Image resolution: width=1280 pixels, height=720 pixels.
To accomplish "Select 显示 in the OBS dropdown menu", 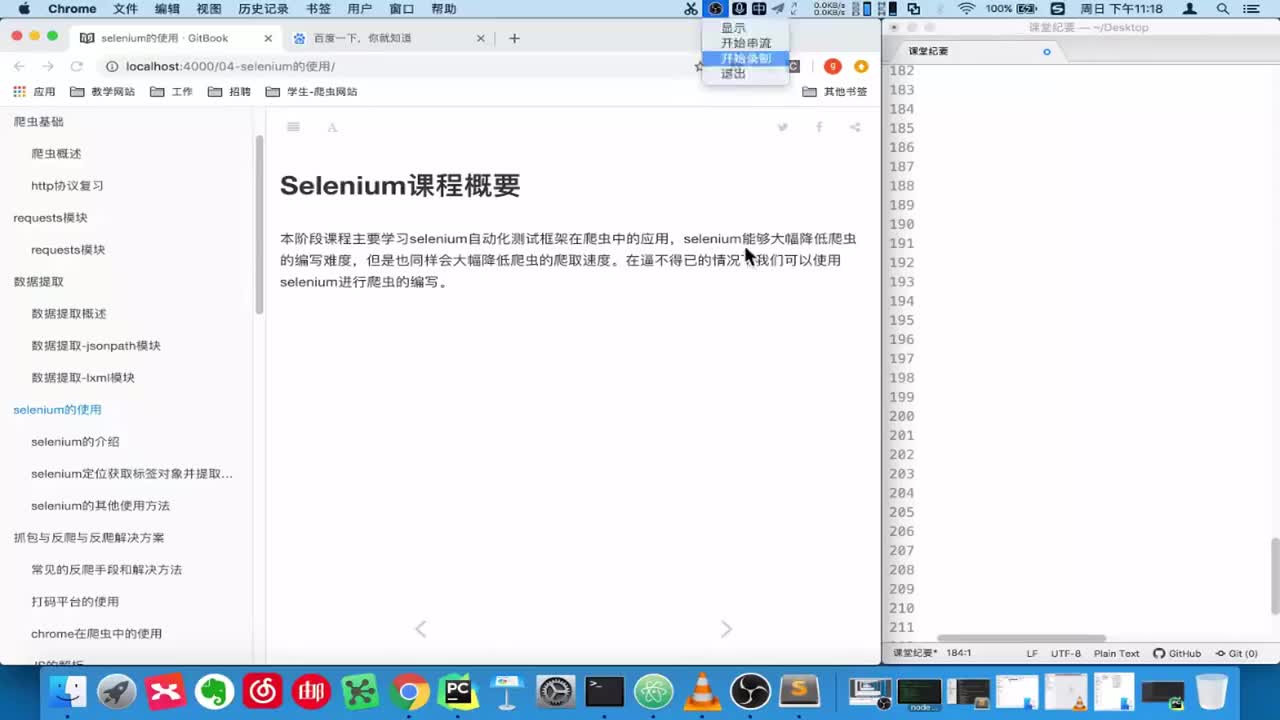I will tap(734, 28).
